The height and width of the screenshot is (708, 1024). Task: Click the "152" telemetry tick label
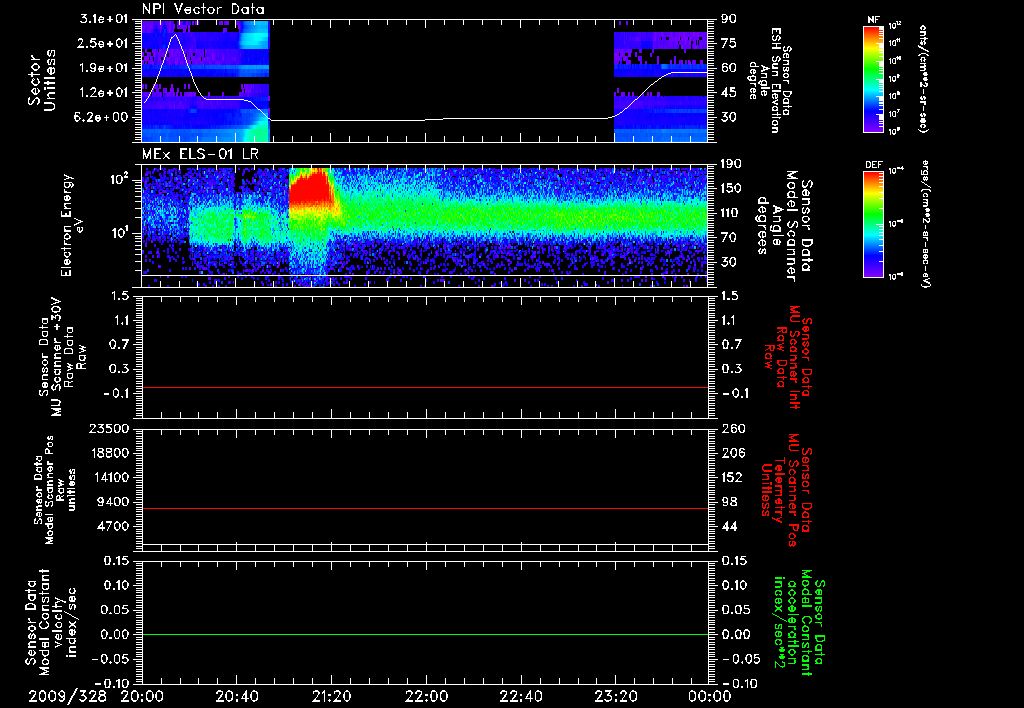click(731, 477)
